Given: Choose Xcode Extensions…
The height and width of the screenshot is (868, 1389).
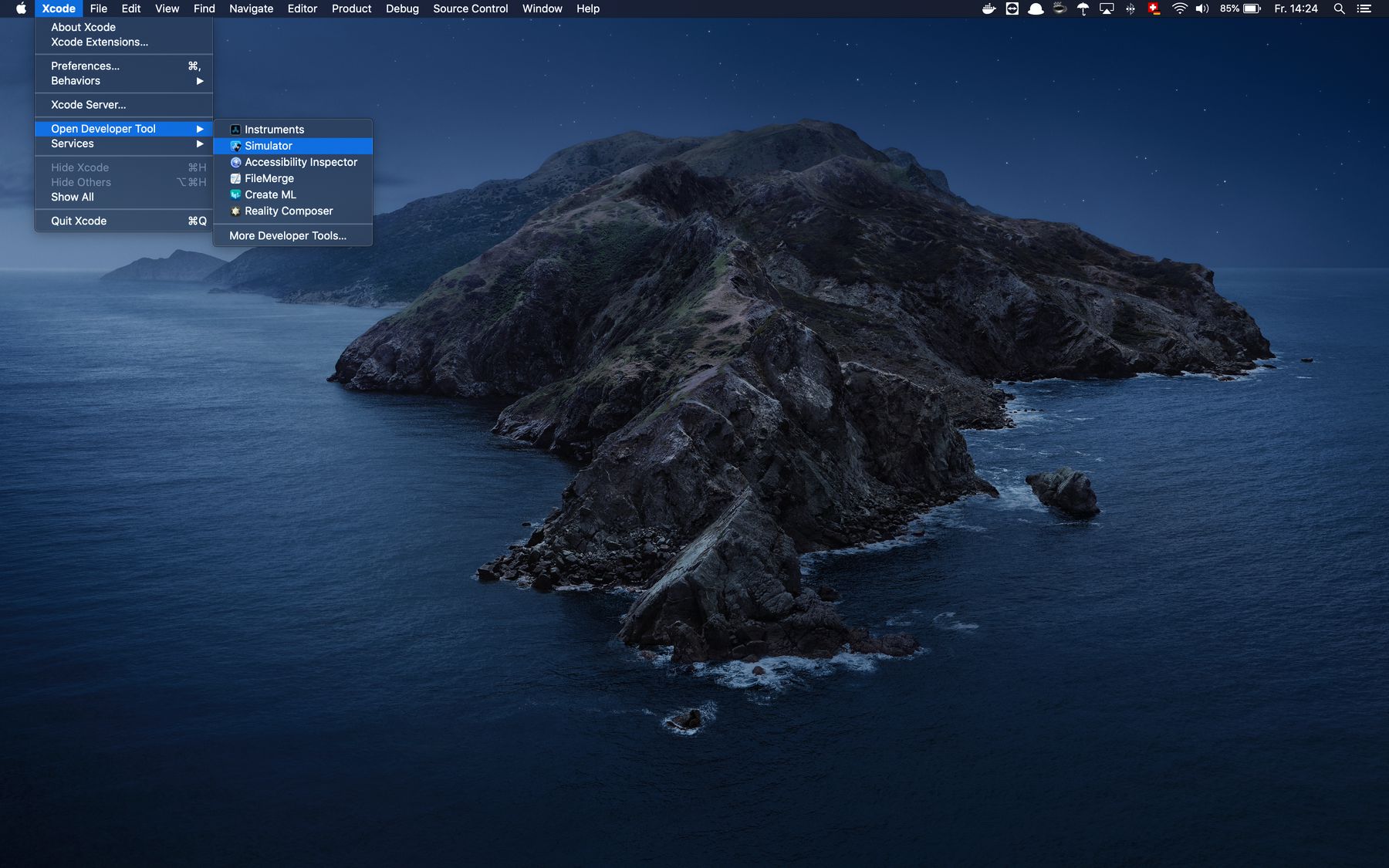Looking at the screenshot, I should [123, 42].
